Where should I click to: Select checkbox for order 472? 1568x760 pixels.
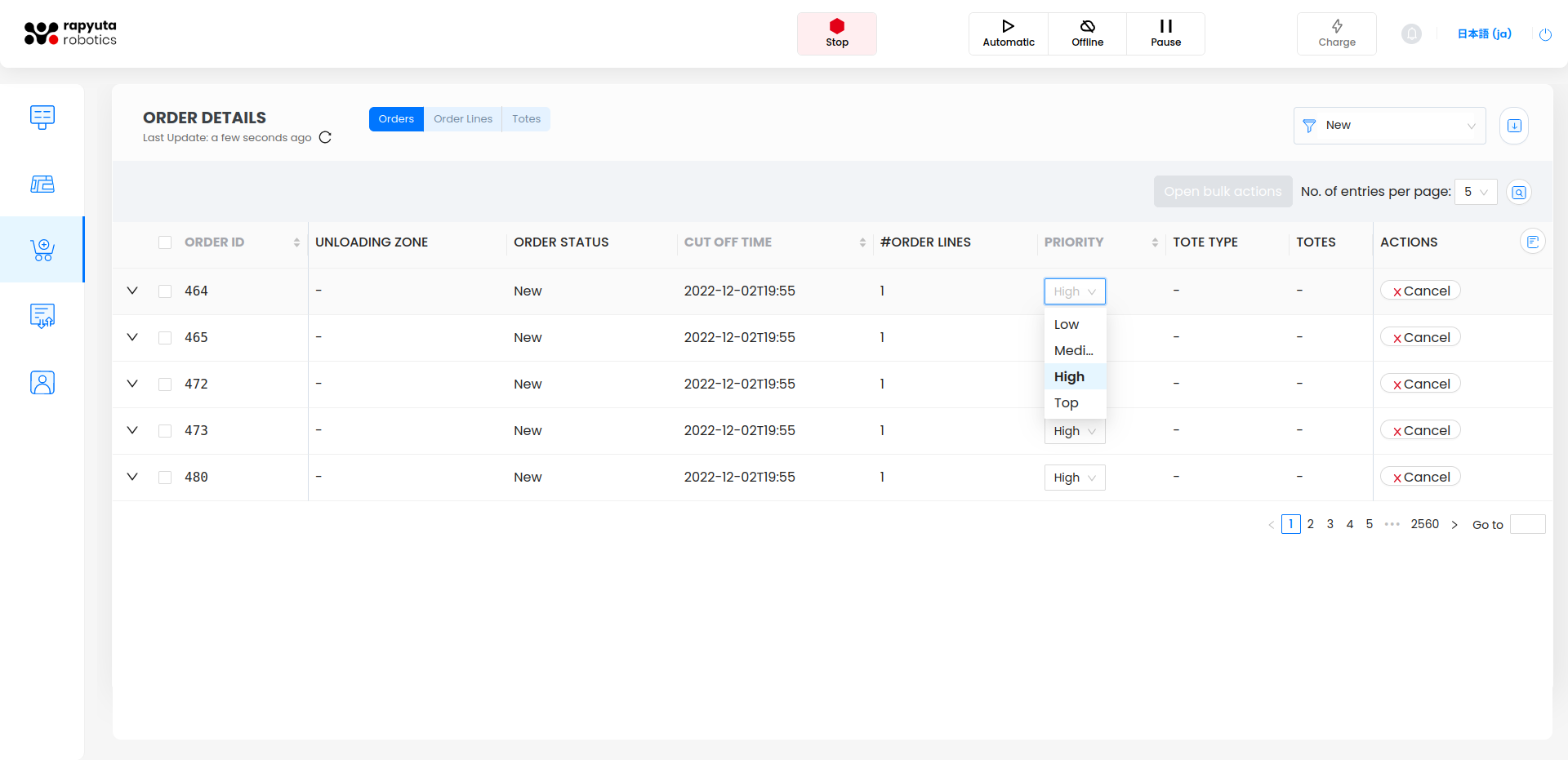(x=165, y=384)
